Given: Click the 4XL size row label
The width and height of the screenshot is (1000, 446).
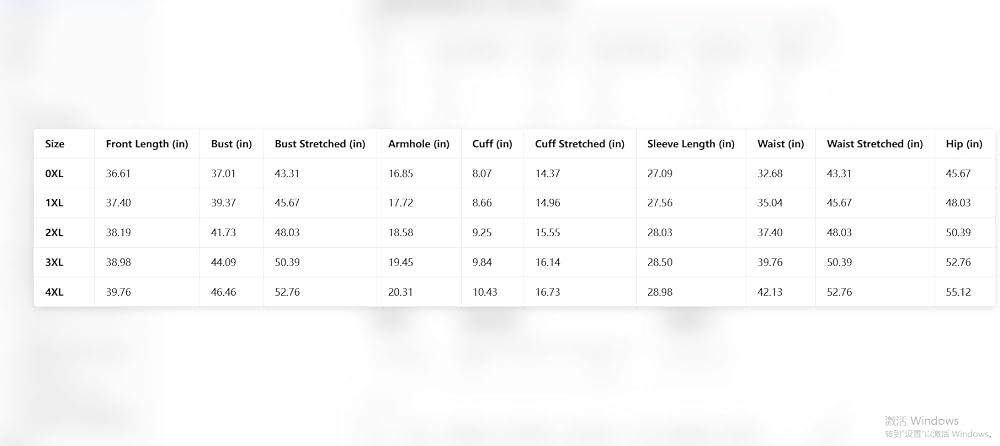Looking at the screenshot, I should [54, 292].
